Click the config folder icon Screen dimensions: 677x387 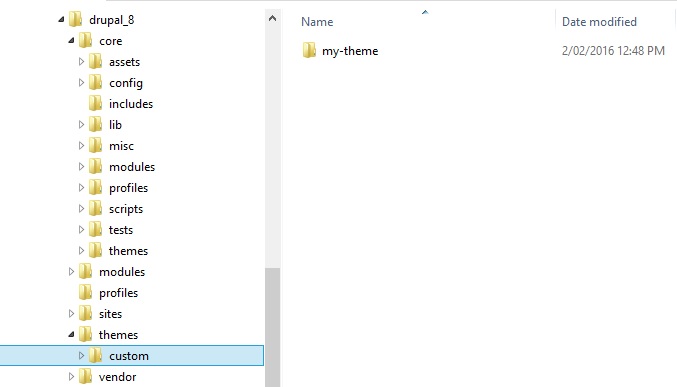95,82
